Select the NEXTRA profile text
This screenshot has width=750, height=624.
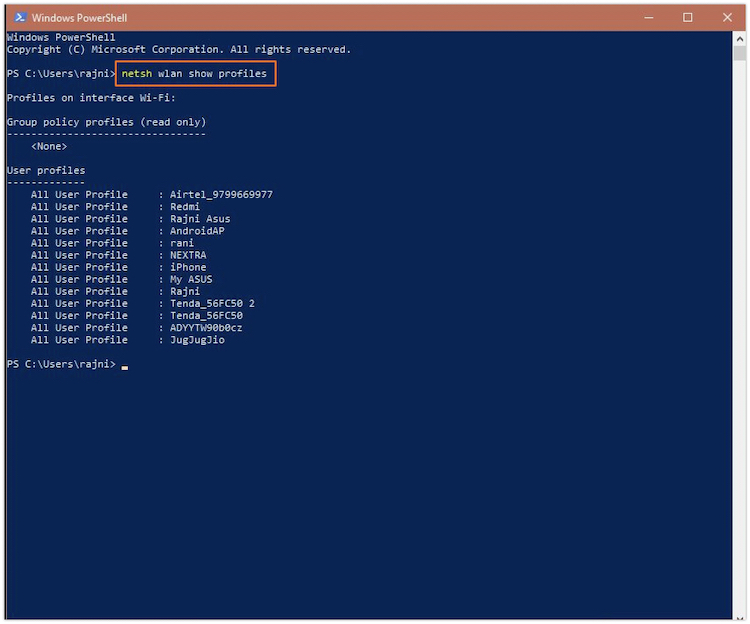tap(188, 255)
